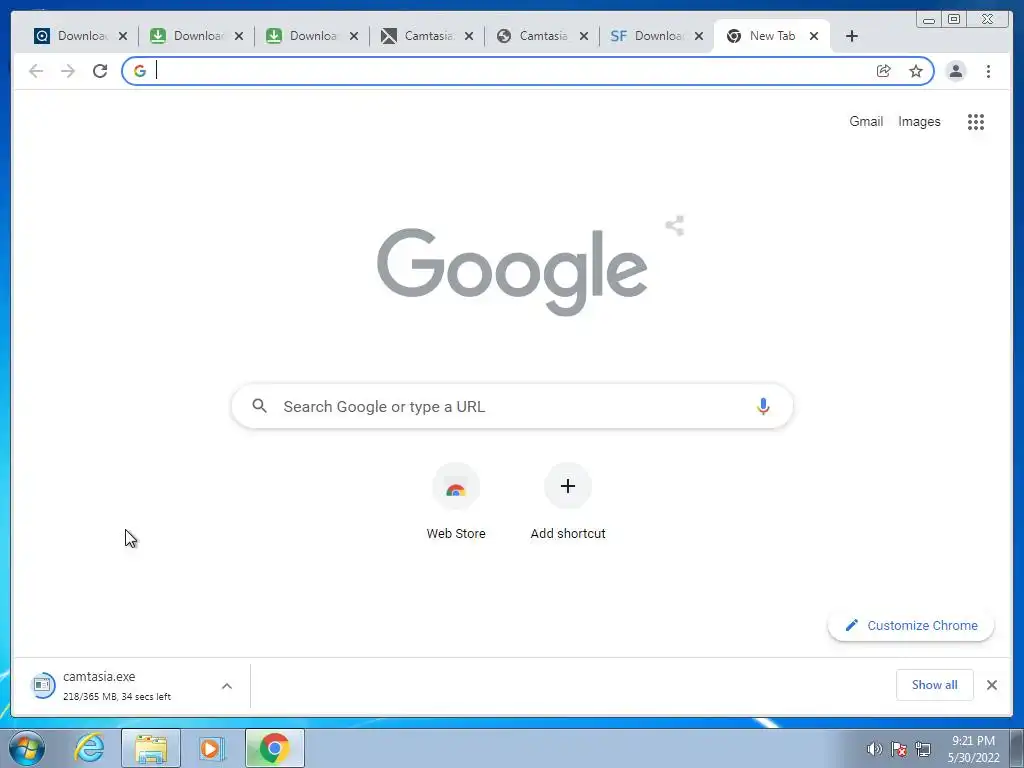Go back to the previous page
1024x768 pixels.
(x=36, y=71)
